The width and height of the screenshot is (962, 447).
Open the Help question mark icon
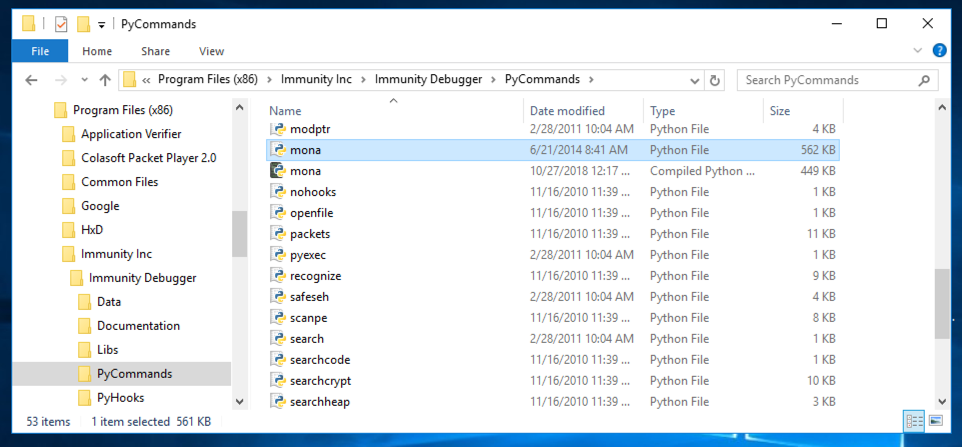pos(939,51)
